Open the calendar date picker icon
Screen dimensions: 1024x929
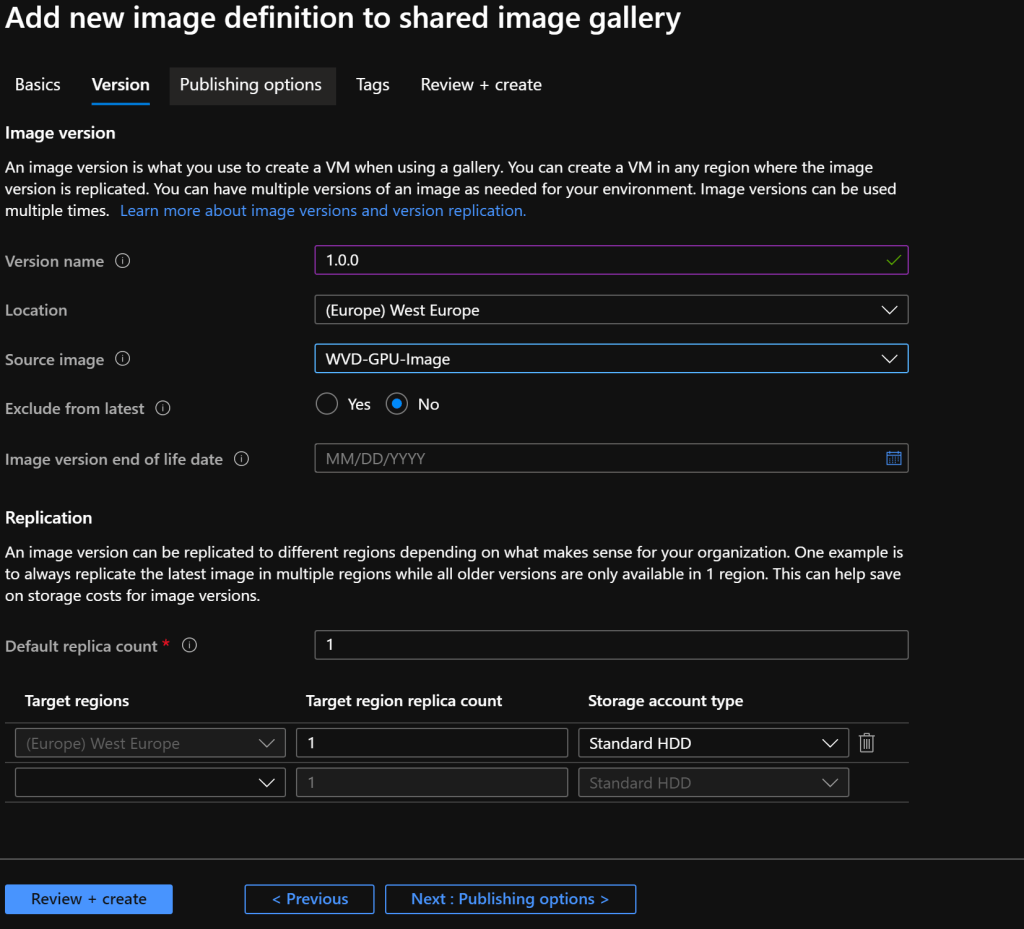[893, 458]
